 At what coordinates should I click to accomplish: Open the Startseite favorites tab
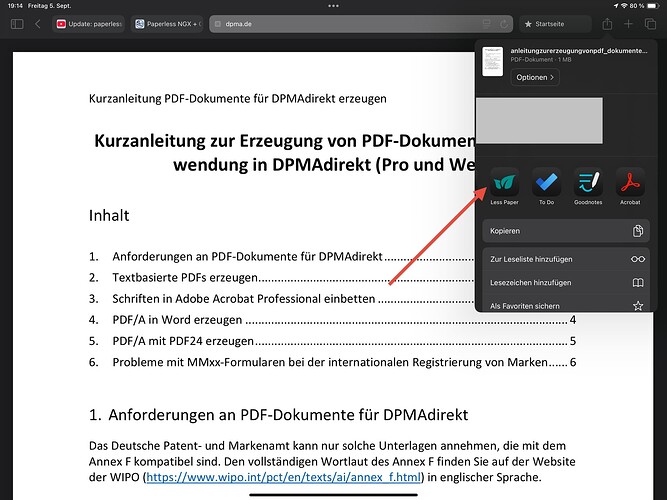555,24
